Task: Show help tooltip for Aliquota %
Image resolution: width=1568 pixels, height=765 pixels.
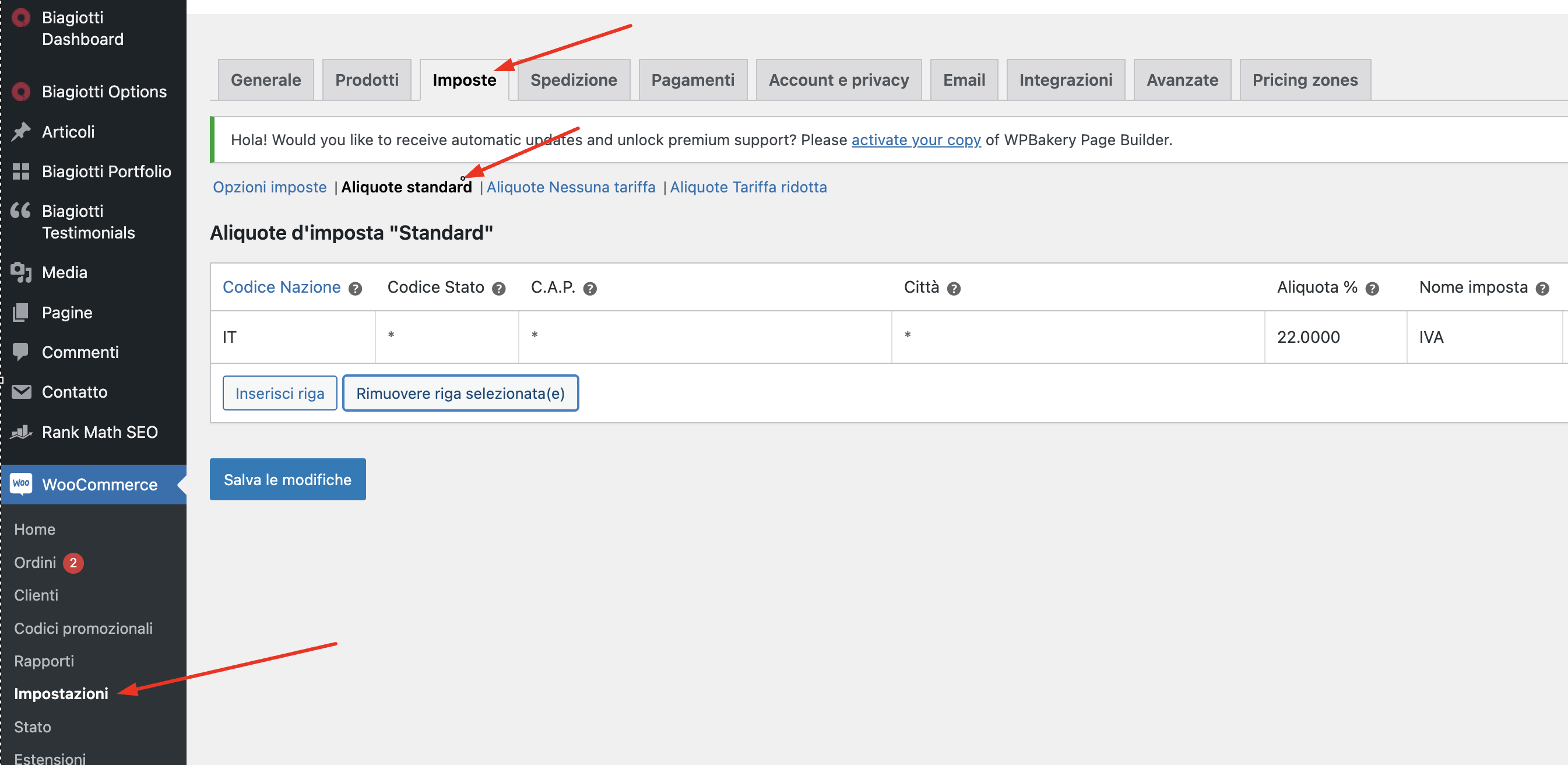Action: tap(1372, 289)
